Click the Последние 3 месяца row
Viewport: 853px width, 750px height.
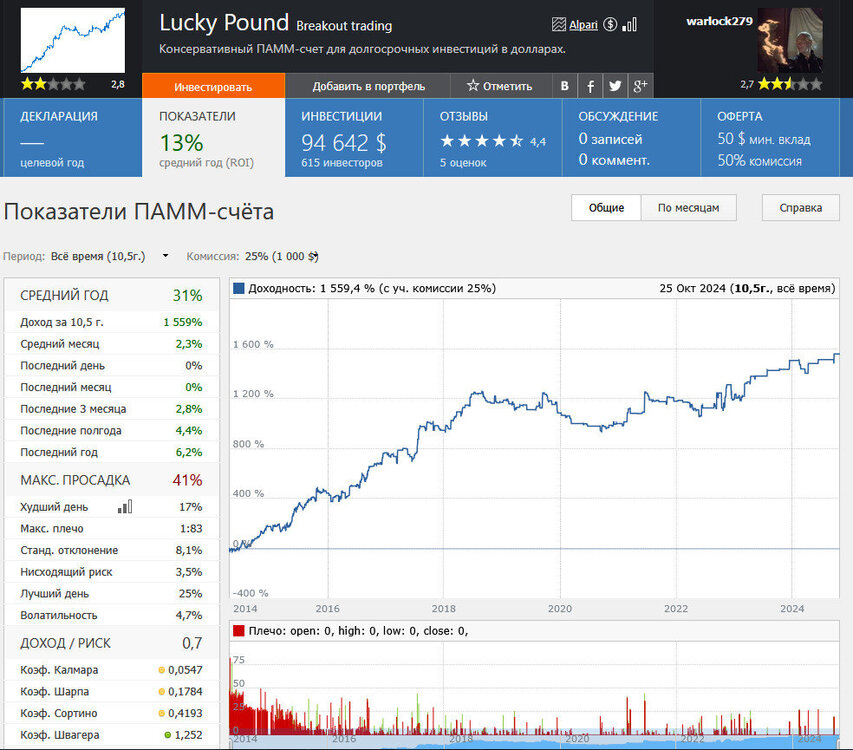(x=112, y=409)
